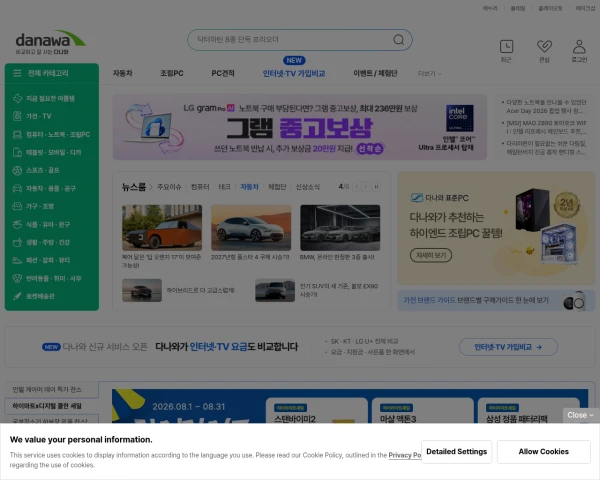This screenshot has height=480, width=600.
Task: Pause the newsroom slideshow
Action: point(376,187)
